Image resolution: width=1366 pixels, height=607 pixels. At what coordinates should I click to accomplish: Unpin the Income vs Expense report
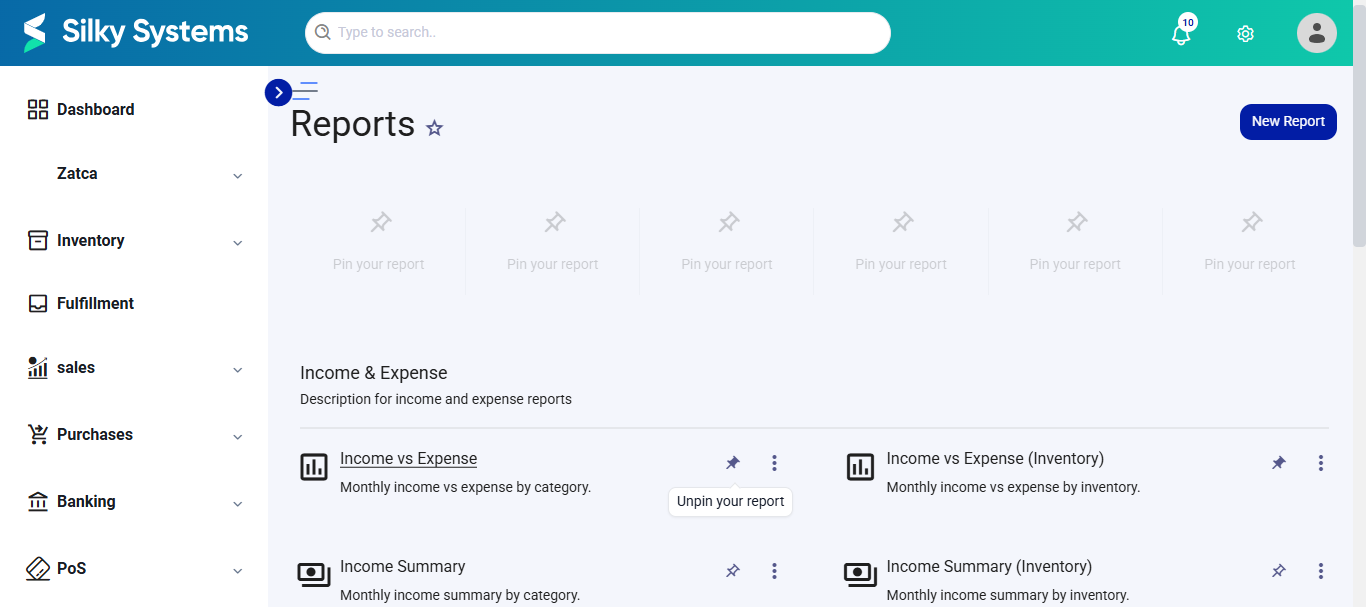[733, 463]
